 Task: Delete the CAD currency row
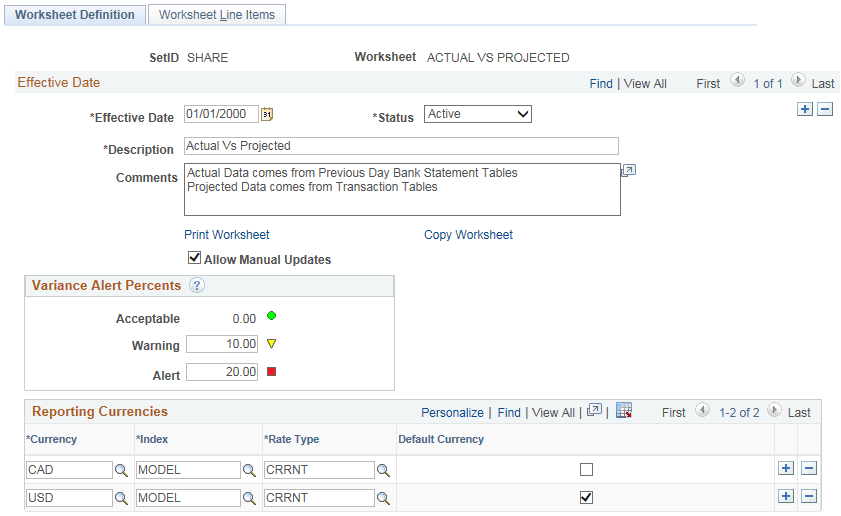tap(809, 468)
